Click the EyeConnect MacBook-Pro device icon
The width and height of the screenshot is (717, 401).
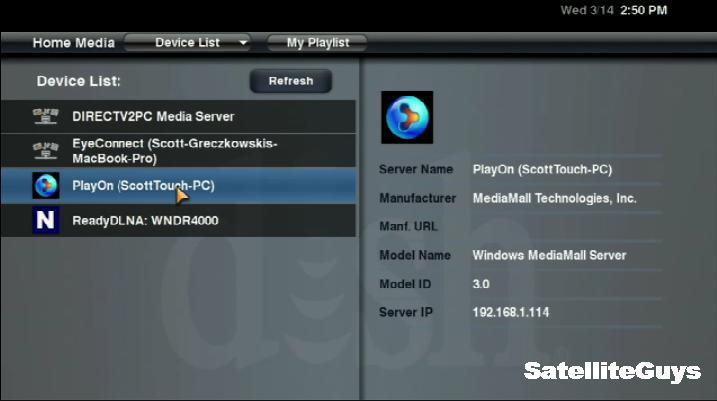[46, 150]
